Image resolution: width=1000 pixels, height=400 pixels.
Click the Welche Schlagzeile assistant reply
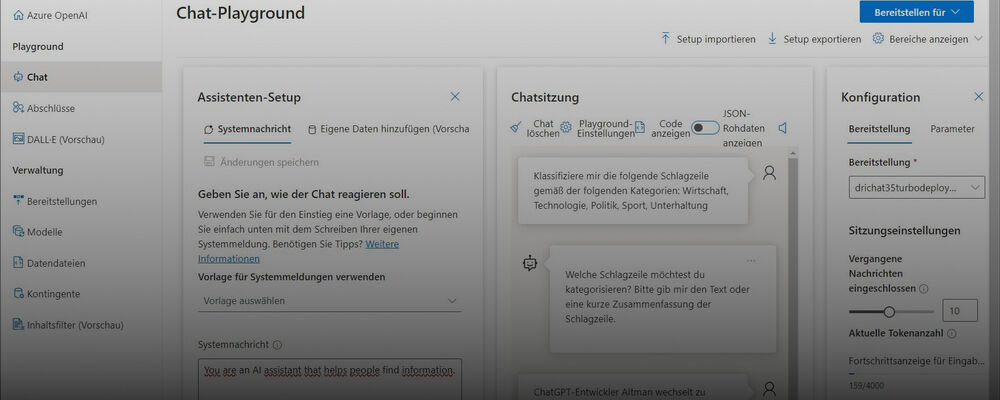(x=663, y=299)
